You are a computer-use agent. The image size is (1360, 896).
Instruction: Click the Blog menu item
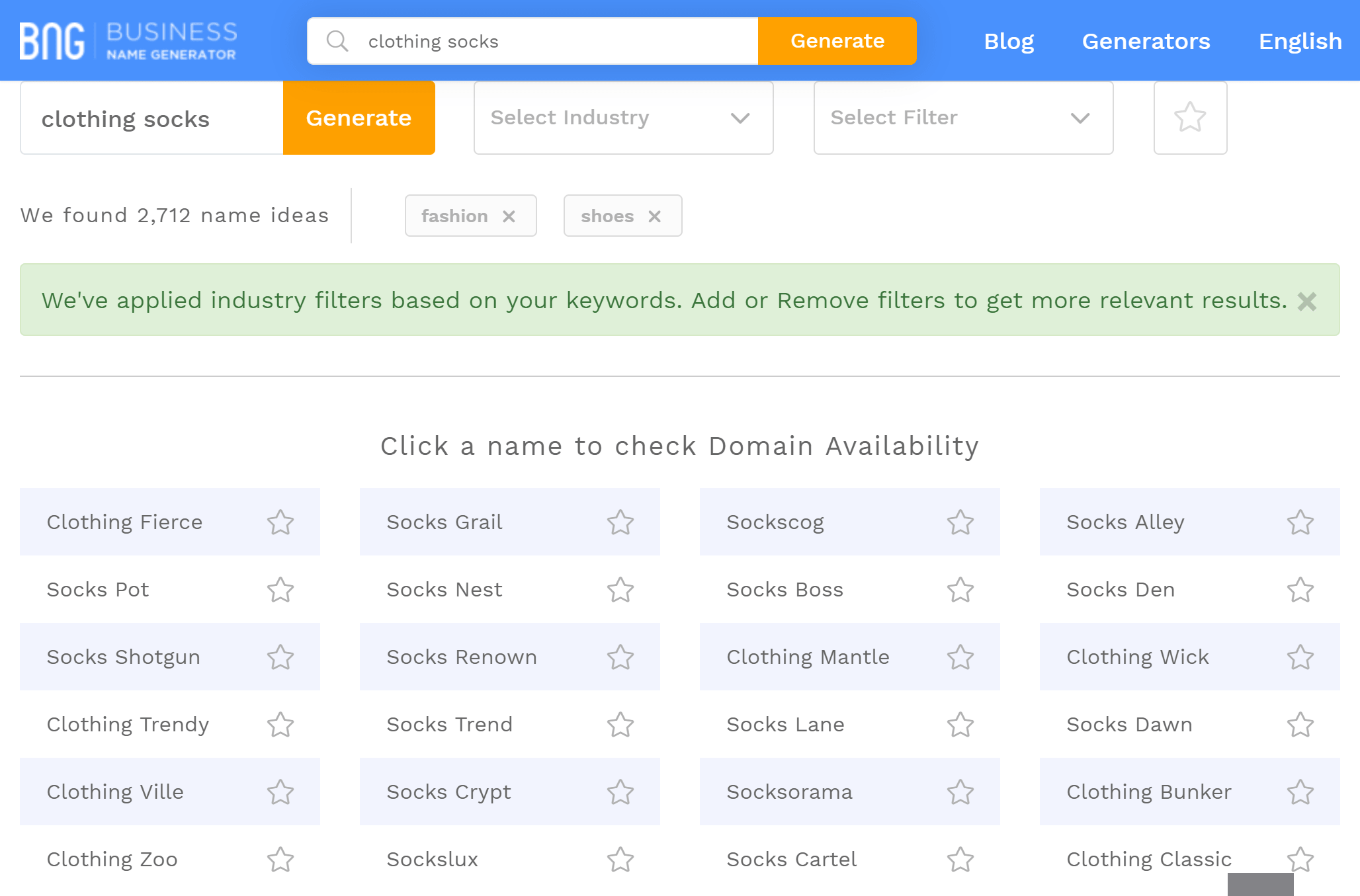pyautogui.click(x=1008, y=41)
